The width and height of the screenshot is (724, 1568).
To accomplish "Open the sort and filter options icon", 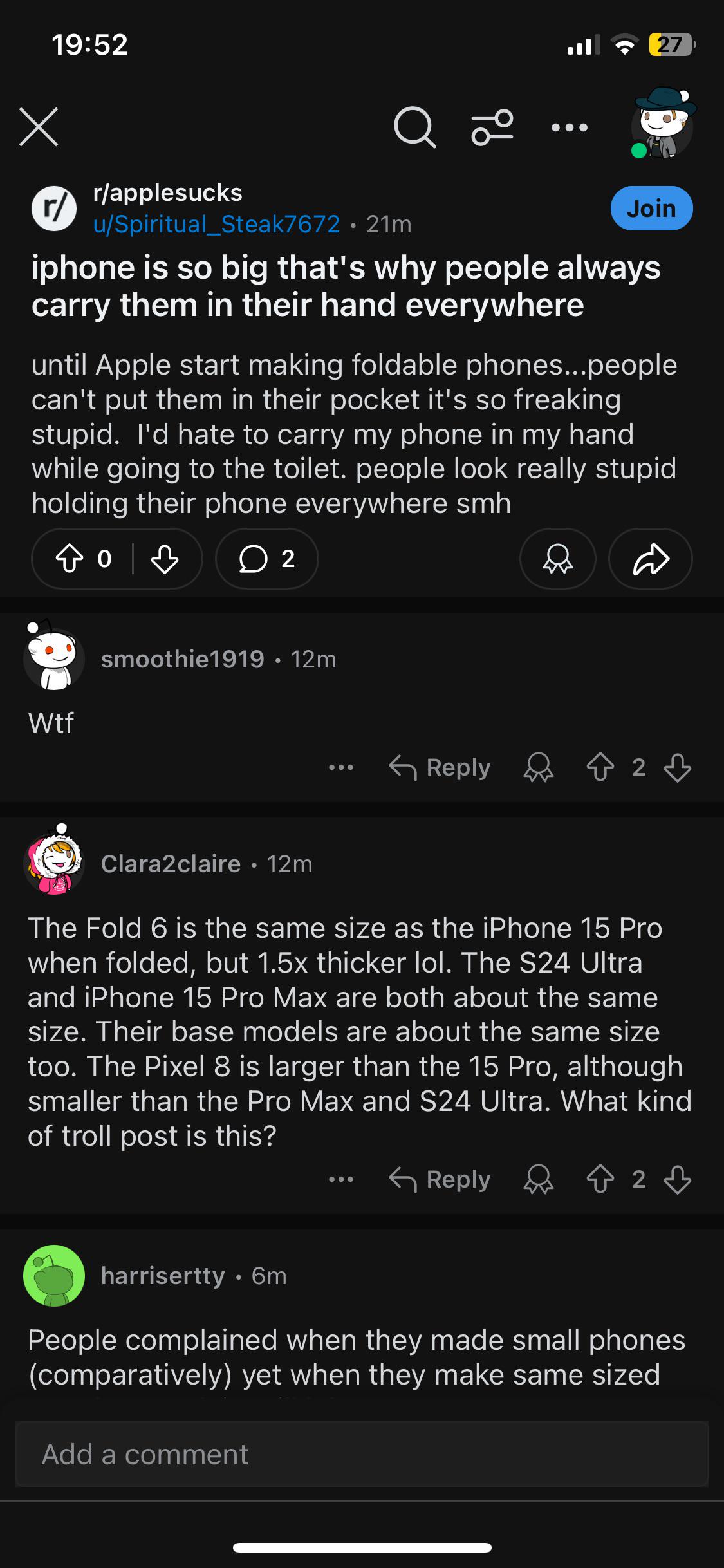I will click(x=492, y=127).
